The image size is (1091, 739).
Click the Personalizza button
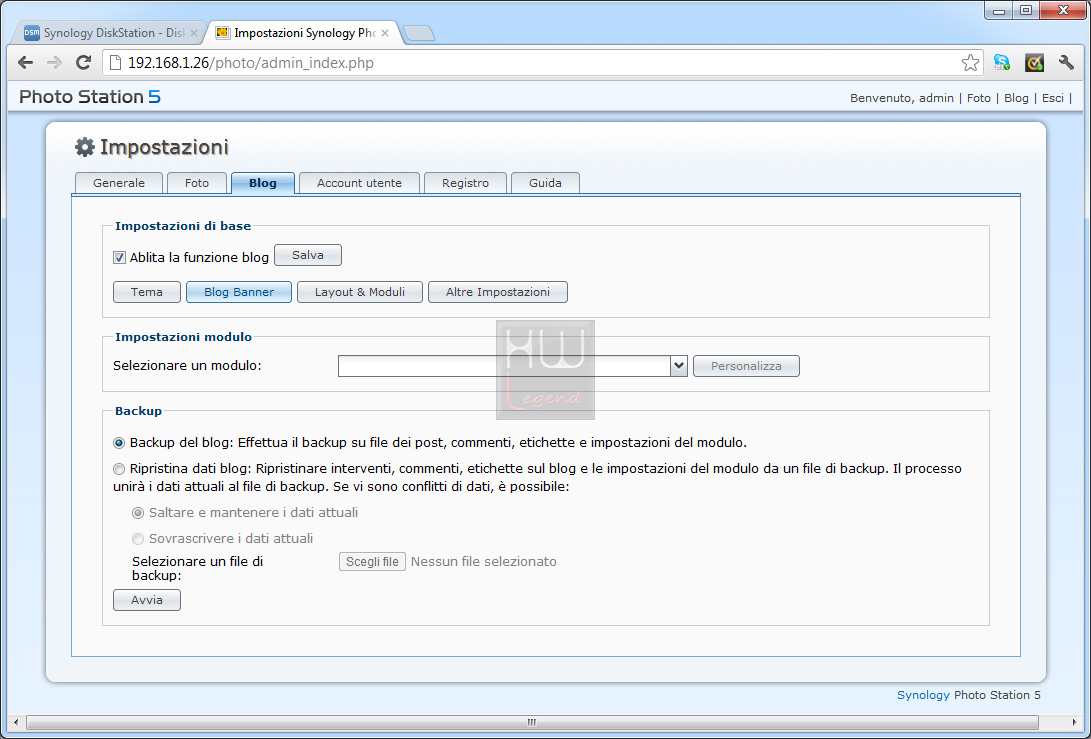(747, 366)
